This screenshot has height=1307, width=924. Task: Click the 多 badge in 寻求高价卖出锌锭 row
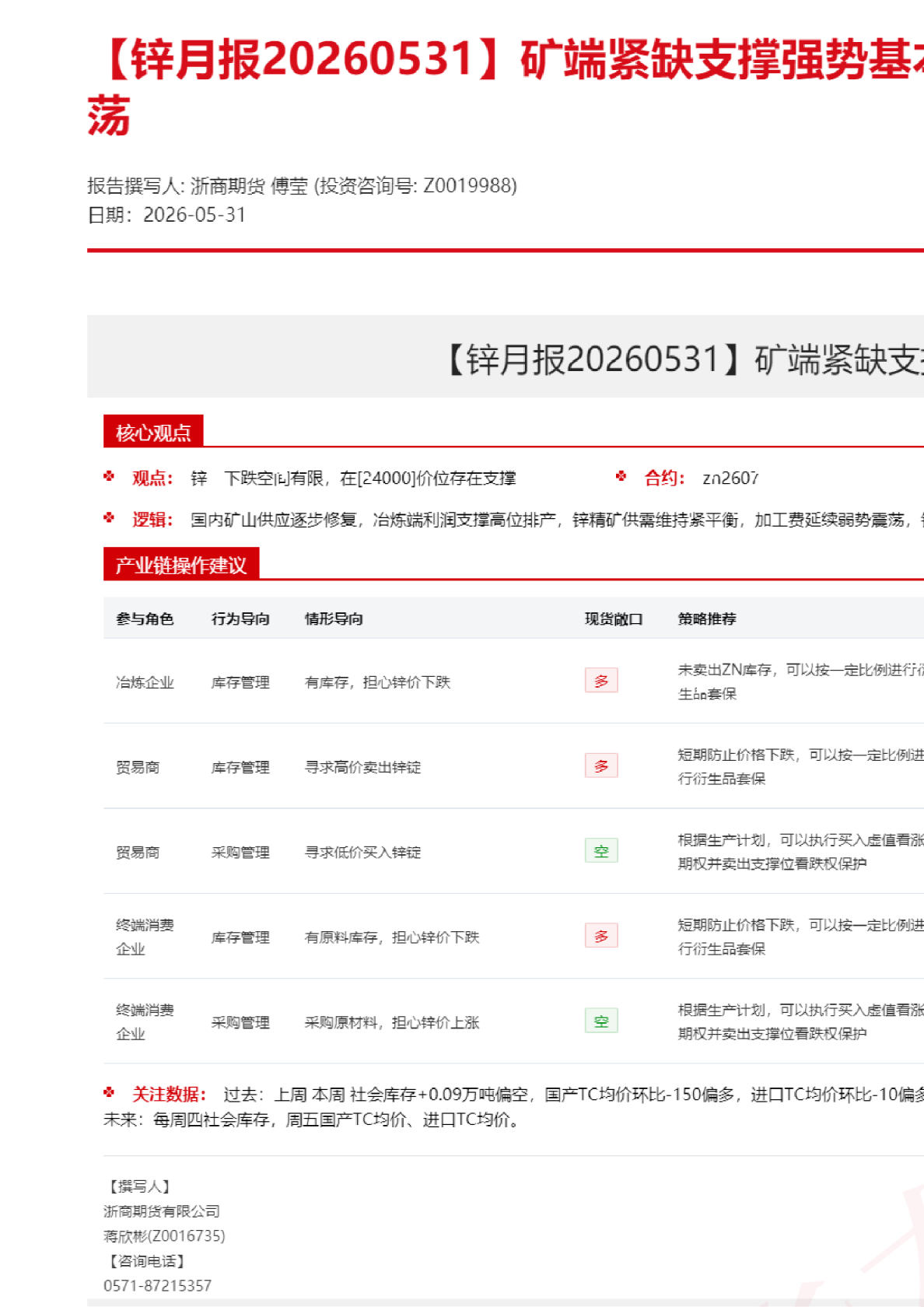pos(601,766)
